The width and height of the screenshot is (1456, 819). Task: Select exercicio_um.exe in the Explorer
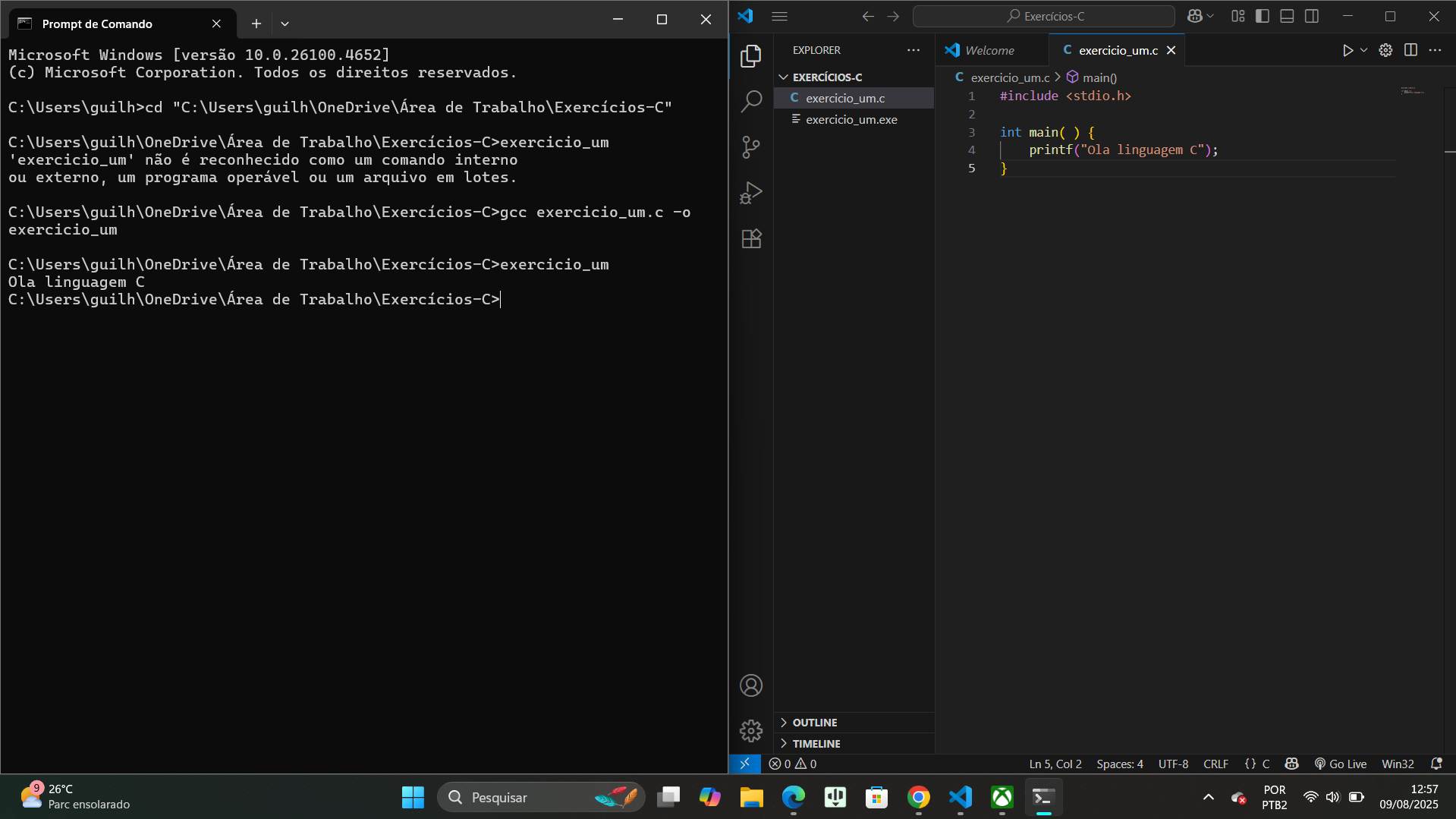[x=854, y=119]
